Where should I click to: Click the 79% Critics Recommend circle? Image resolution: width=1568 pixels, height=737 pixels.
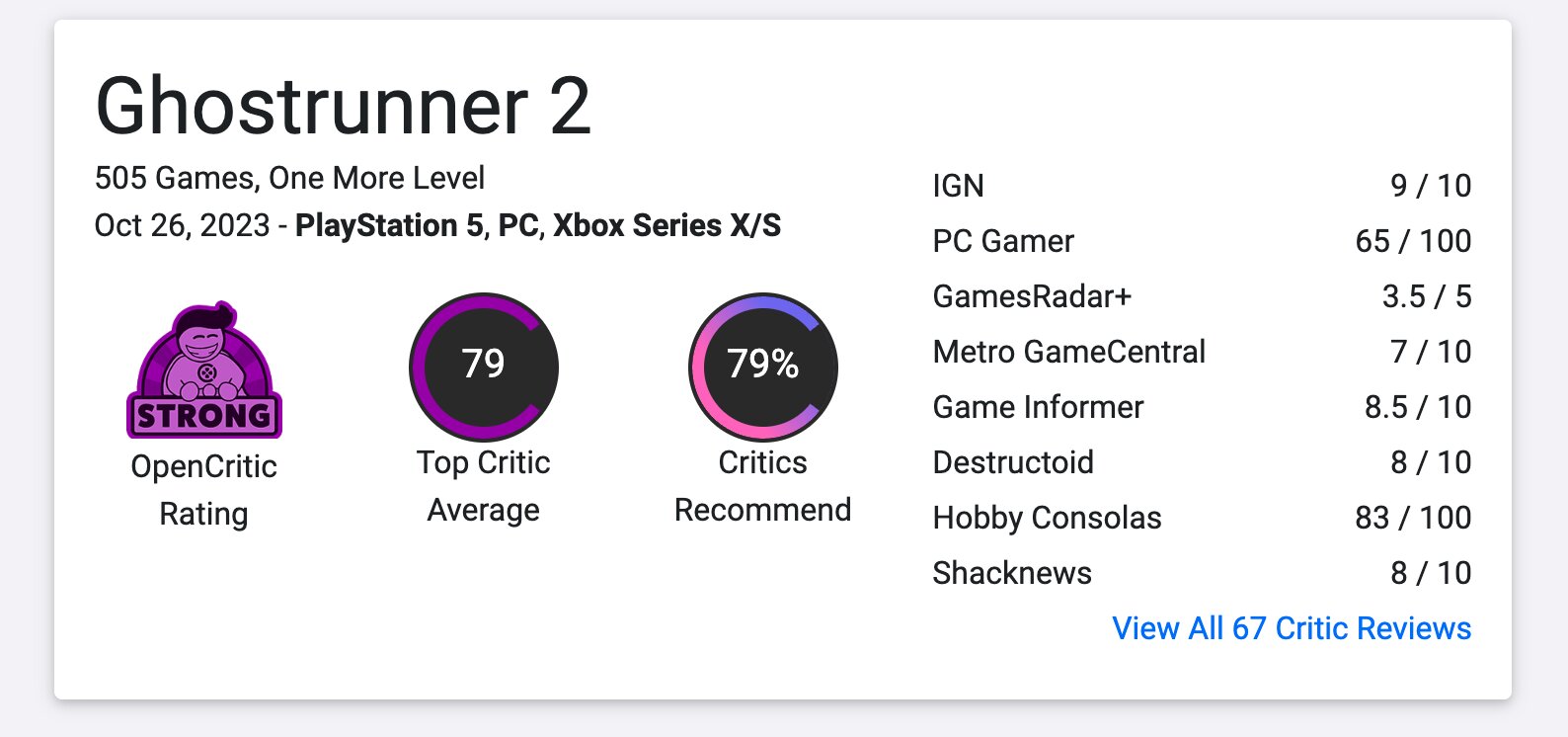click(x=762, y=367)
